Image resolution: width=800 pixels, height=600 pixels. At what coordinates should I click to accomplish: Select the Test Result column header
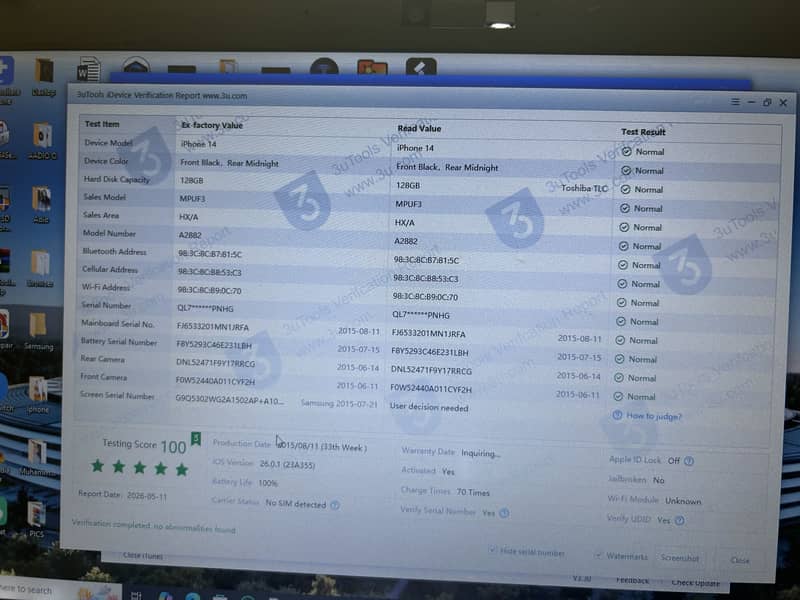click(x=643, y=132)
